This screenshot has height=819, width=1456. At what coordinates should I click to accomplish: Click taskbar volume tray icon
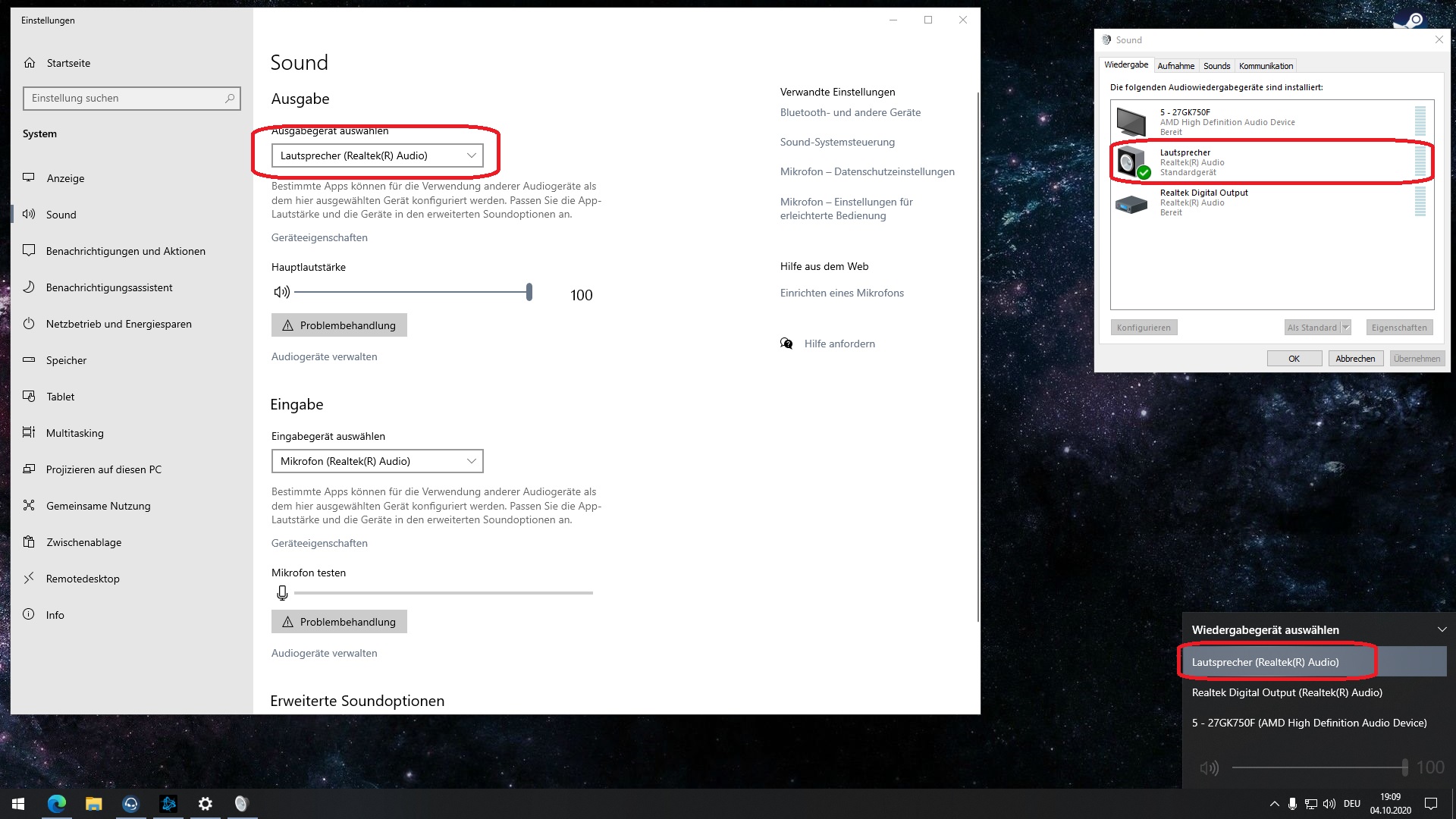coord(1329,804)
